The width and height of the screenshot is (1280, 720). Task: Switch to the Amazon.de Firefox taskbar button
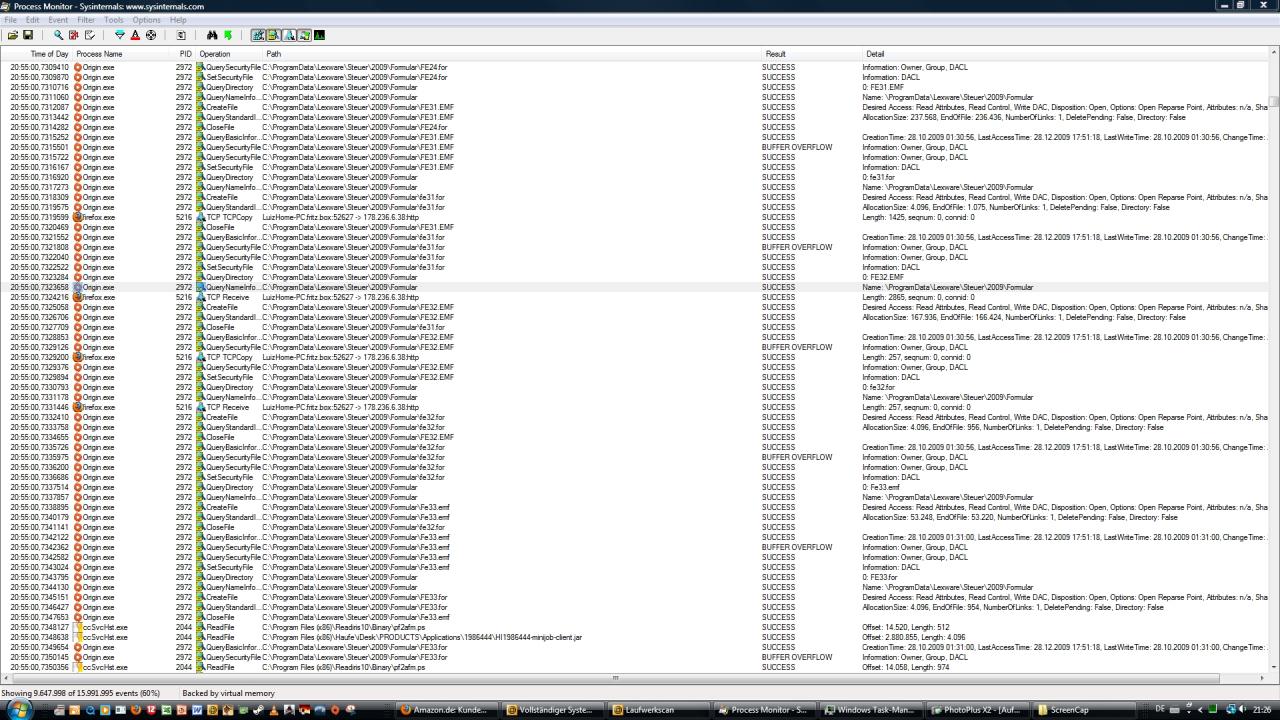pos(446,710)
